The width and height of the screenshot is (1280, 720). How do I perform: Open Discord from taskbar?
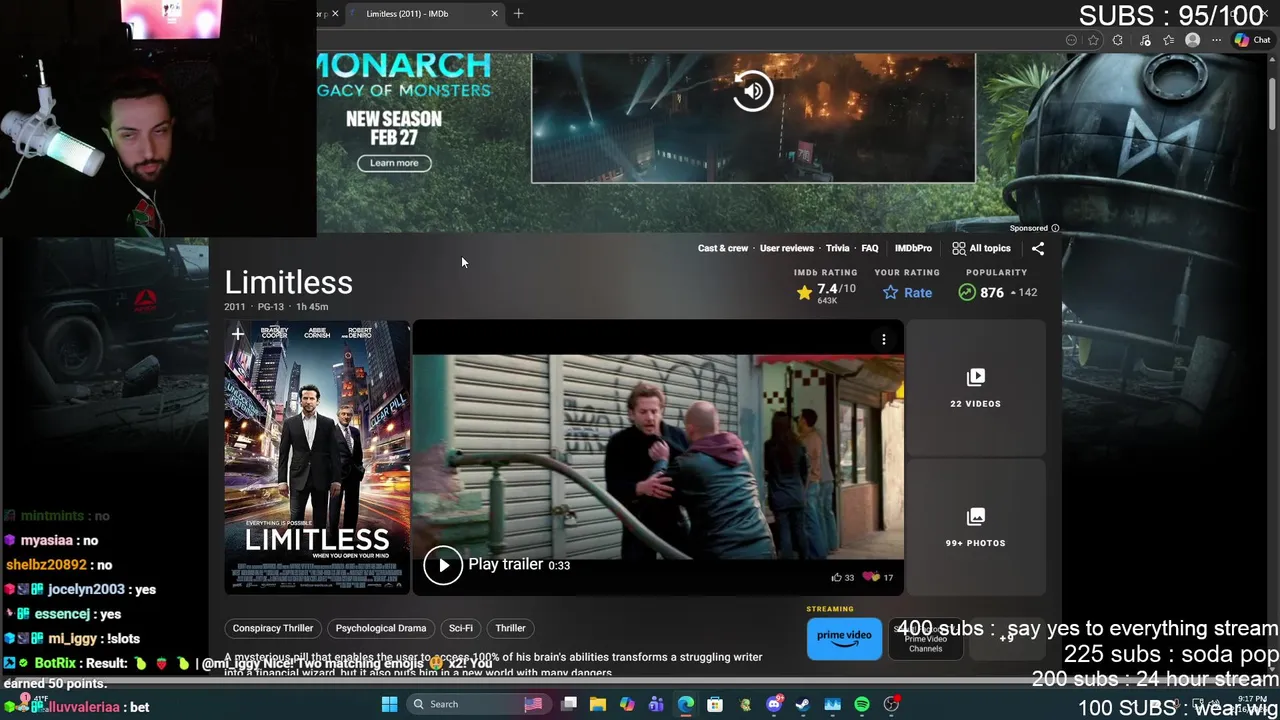tap(774, 704)
